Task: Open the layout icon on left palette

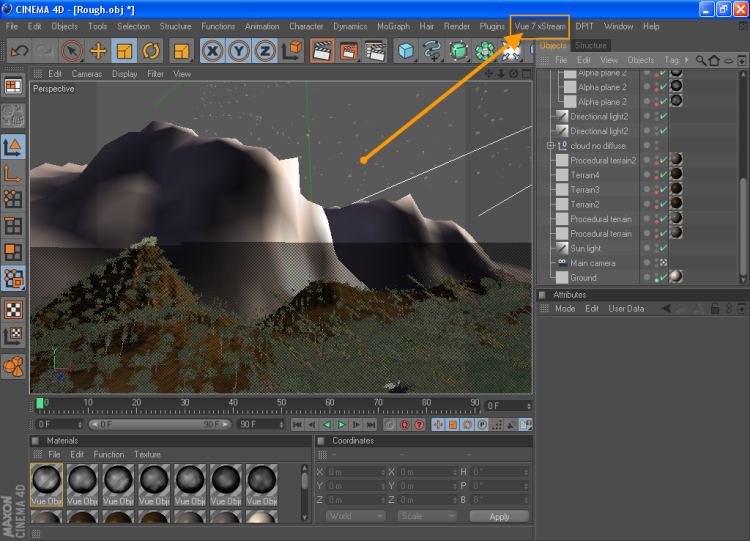Action: pos(13,87)
